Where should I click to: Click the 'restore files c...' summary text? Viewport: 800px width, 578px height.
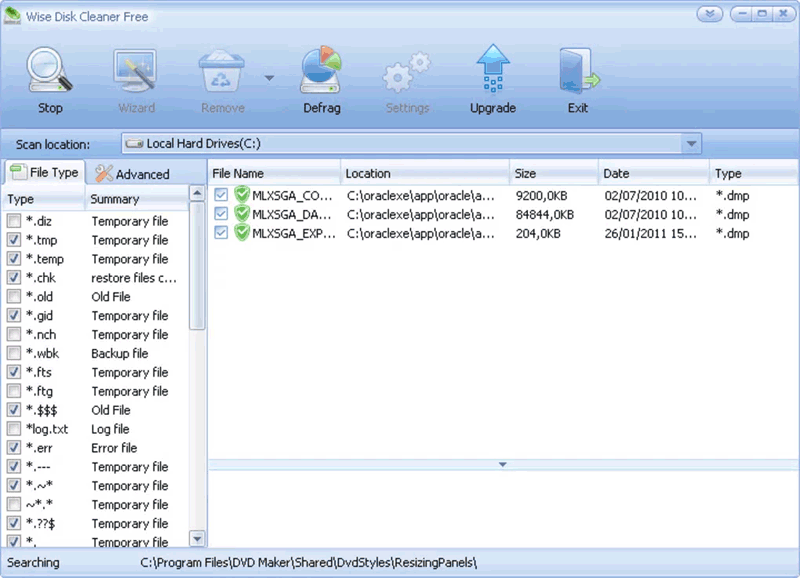134,278
